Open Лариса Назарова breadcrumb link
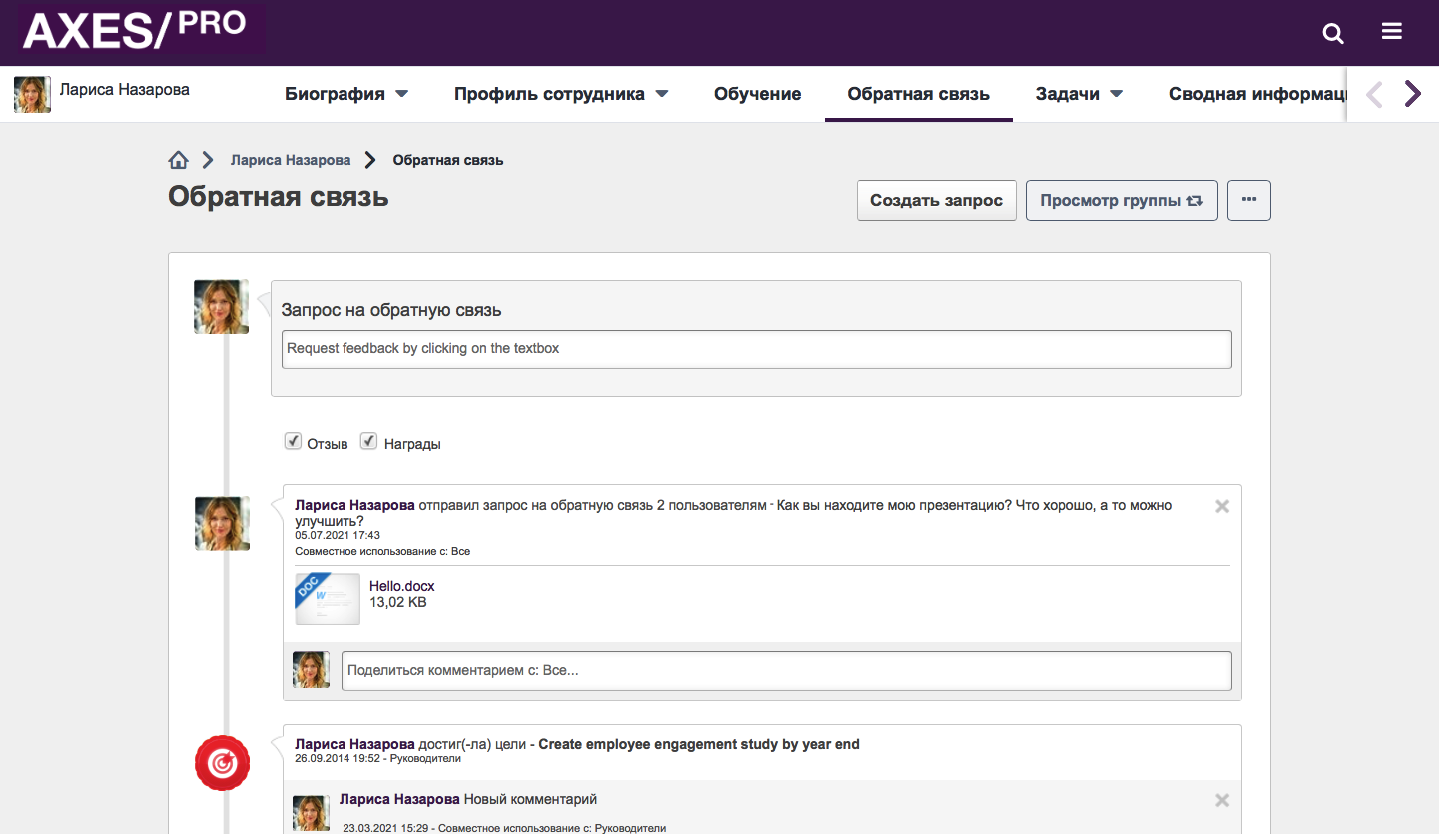The width and height of the screenshot is (1439, 834). pyautogui.click(x=291, y=160)
